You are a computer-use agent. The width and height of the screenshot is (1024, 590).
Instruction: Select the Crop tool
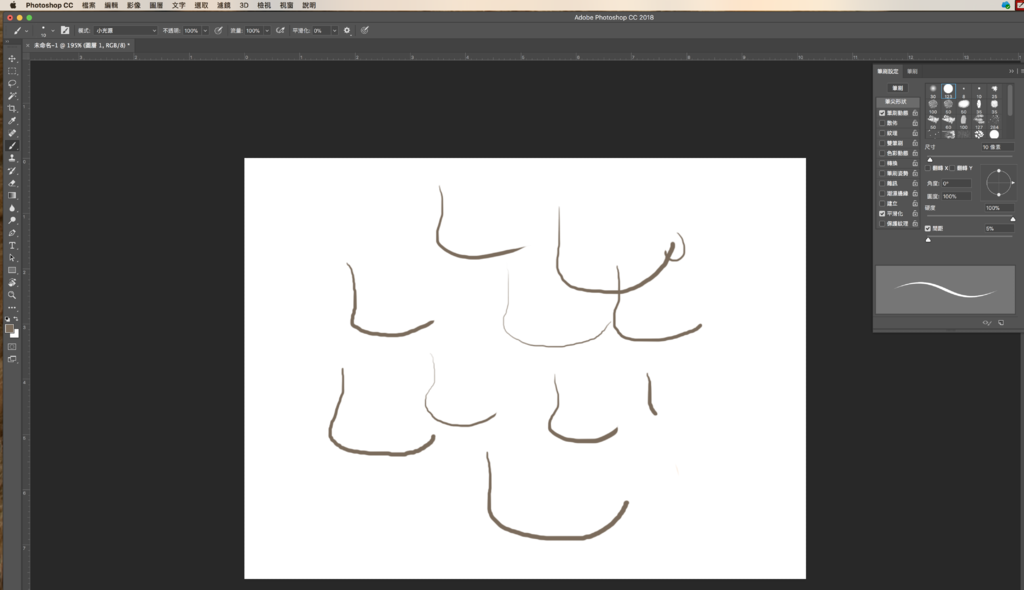pyautogui.click(x=12, y=108)
